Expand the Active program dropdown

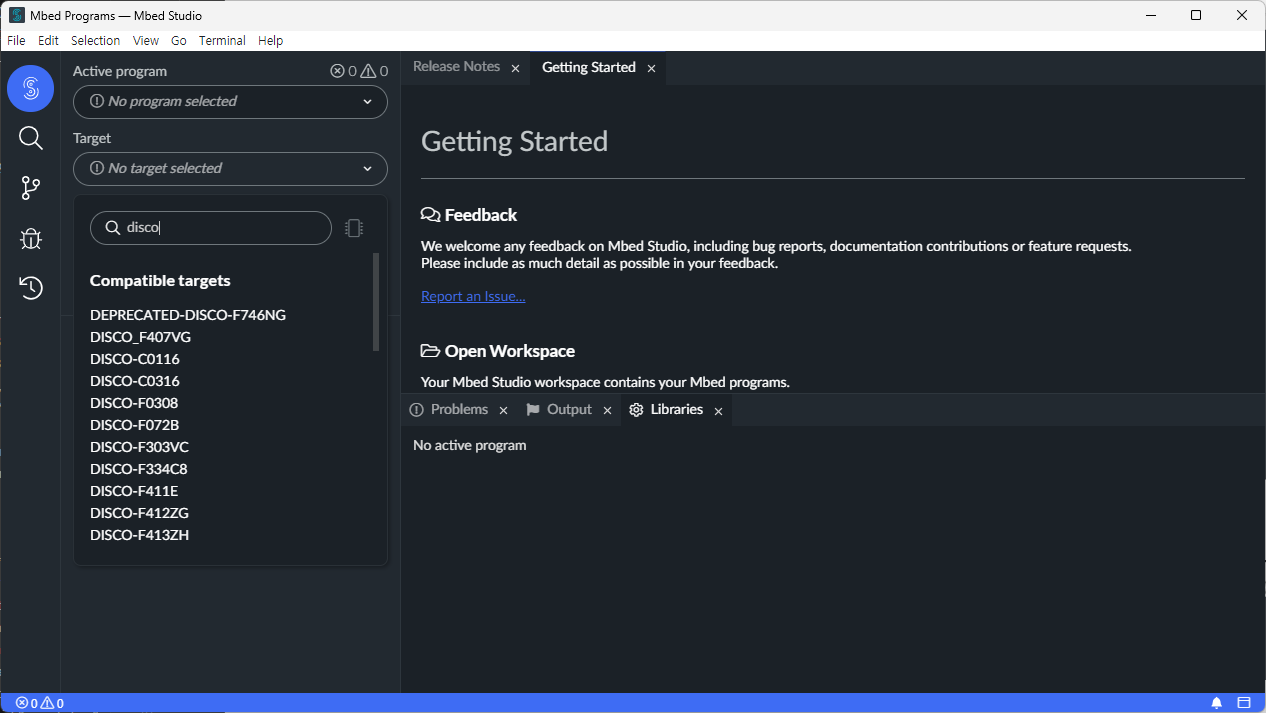tap(230, 101)
